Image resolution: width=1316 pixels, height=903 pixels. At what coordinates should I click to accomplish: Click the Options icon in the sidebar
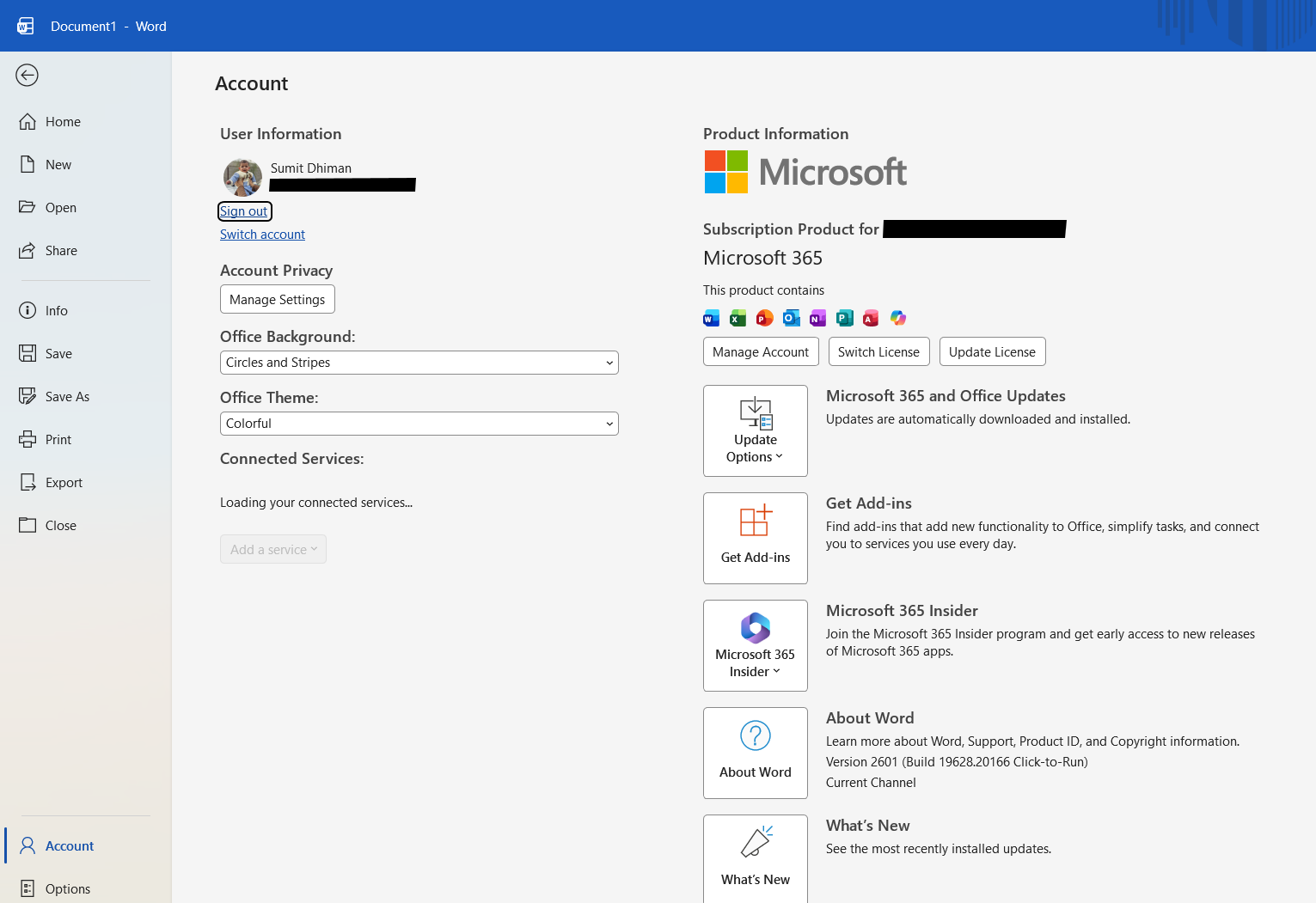tap(28, 888)
